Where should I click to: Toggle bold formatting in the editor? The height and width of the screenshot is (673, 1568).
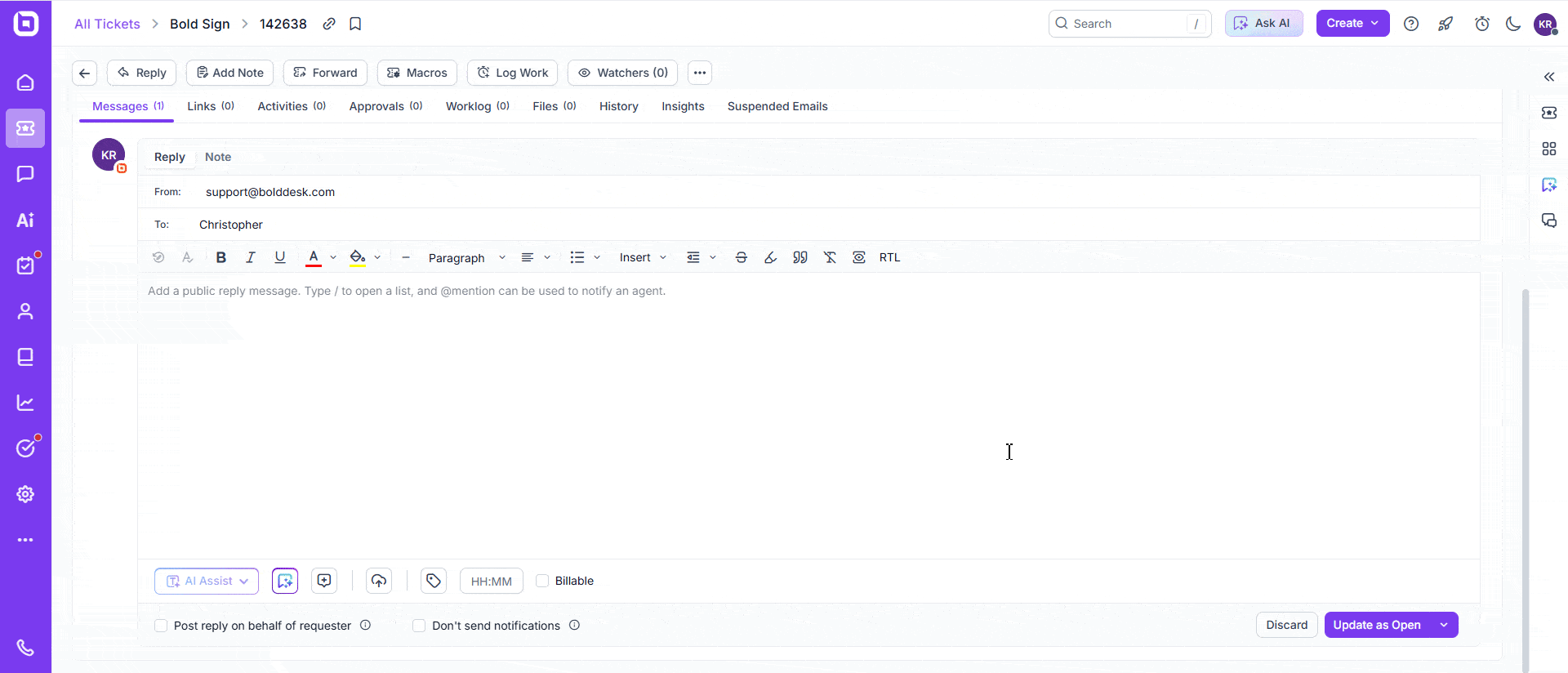(x=220, y=257)
